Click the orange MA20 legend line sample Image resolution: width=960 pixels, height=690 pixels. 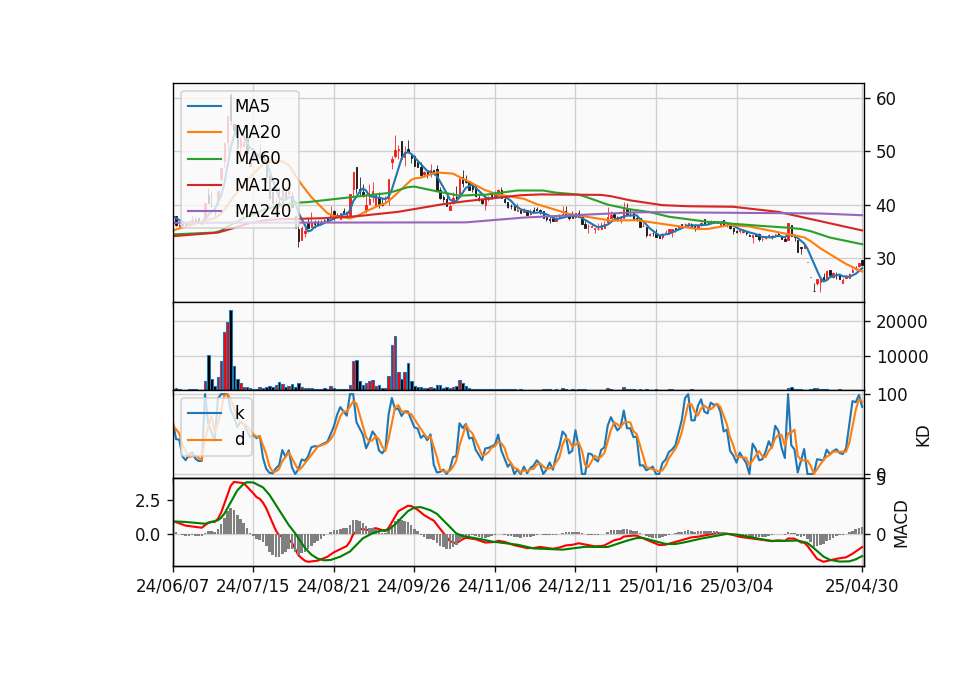[x=204, y=132]
